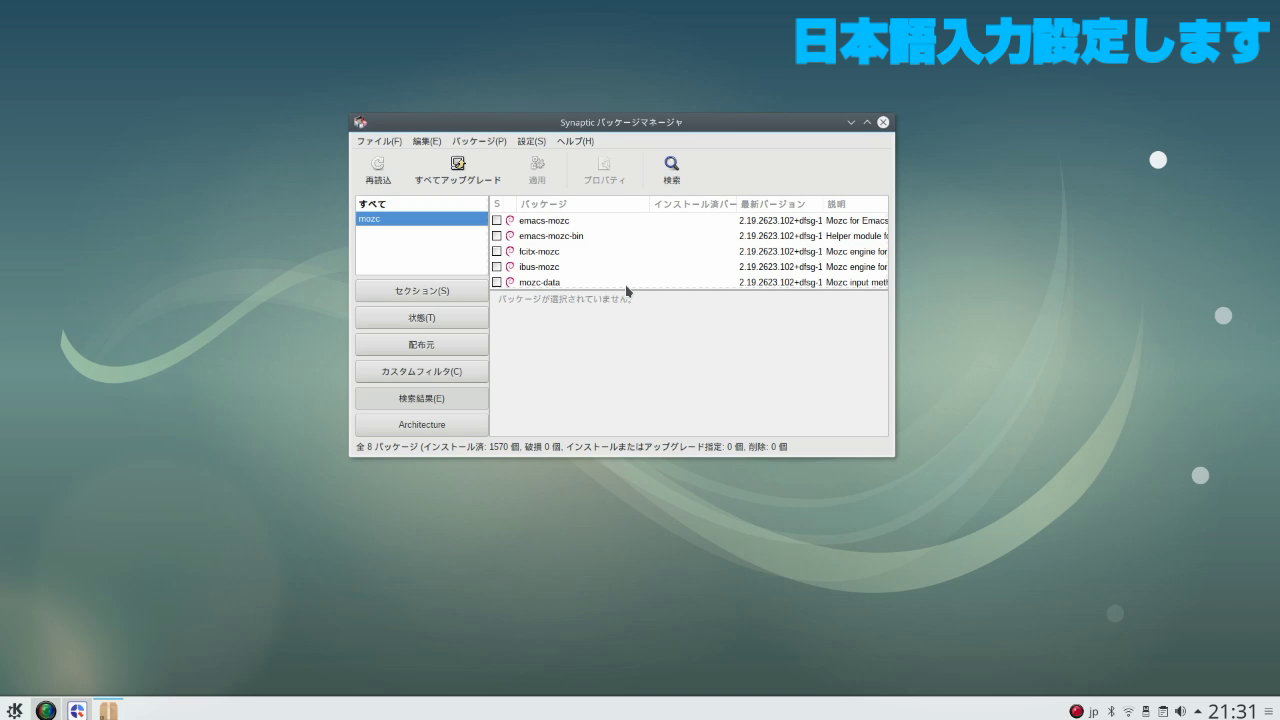Tick the checkbox for ibus-mozc

tap(496, 267)
